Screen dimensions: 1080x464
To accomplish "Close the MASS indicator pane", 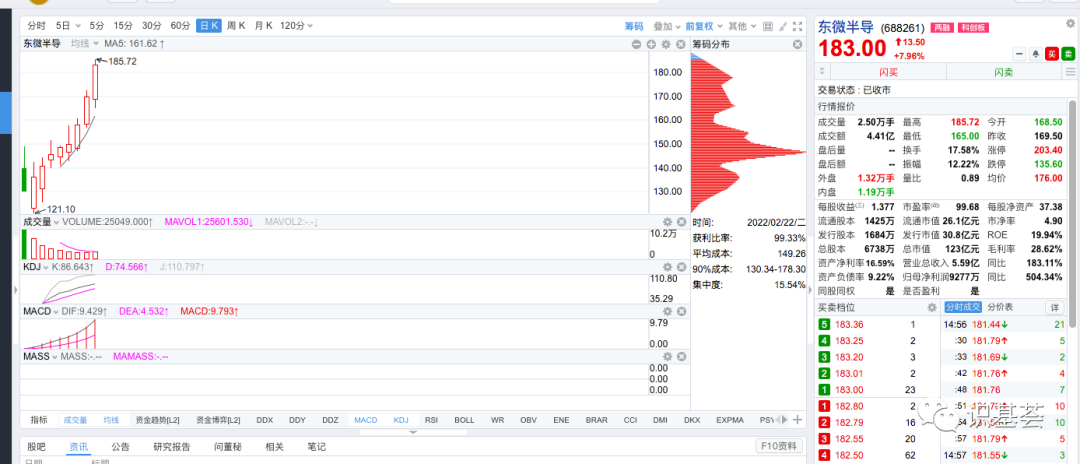I will point(681,357).
